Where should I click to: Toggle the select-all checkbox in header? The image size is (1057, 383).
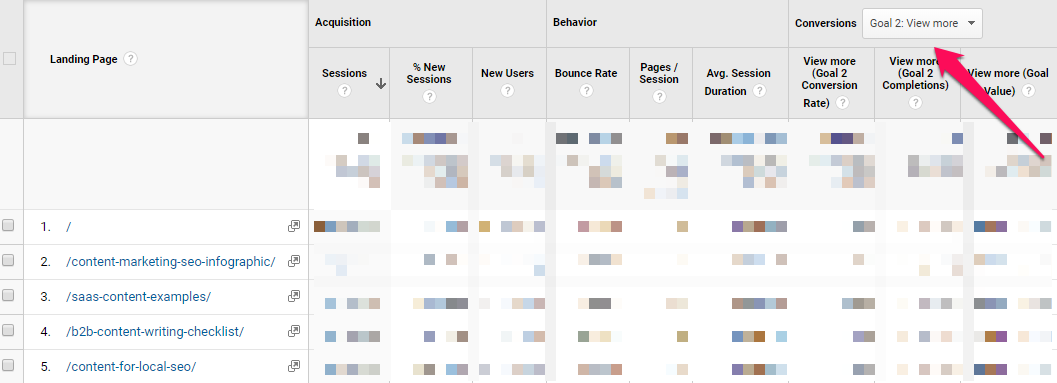9,59
